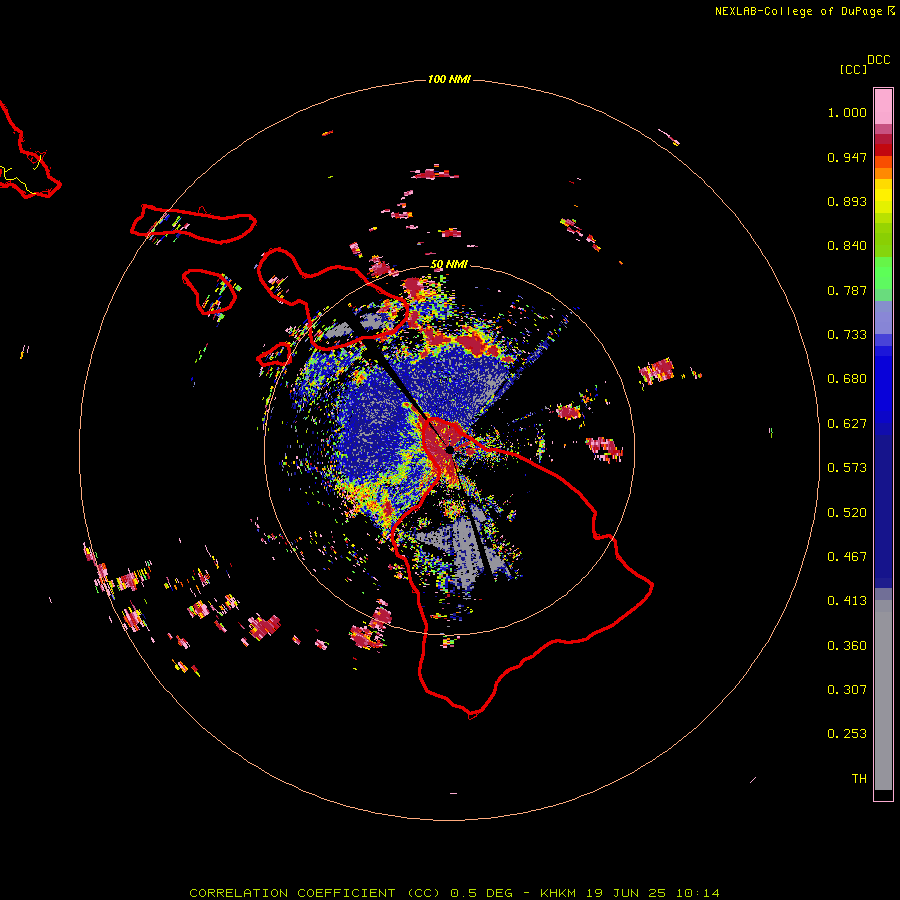Image resolution: width=900 pixels, height=900 pixels.
Task: Click the TH threshold label
Action: [859, 779]
